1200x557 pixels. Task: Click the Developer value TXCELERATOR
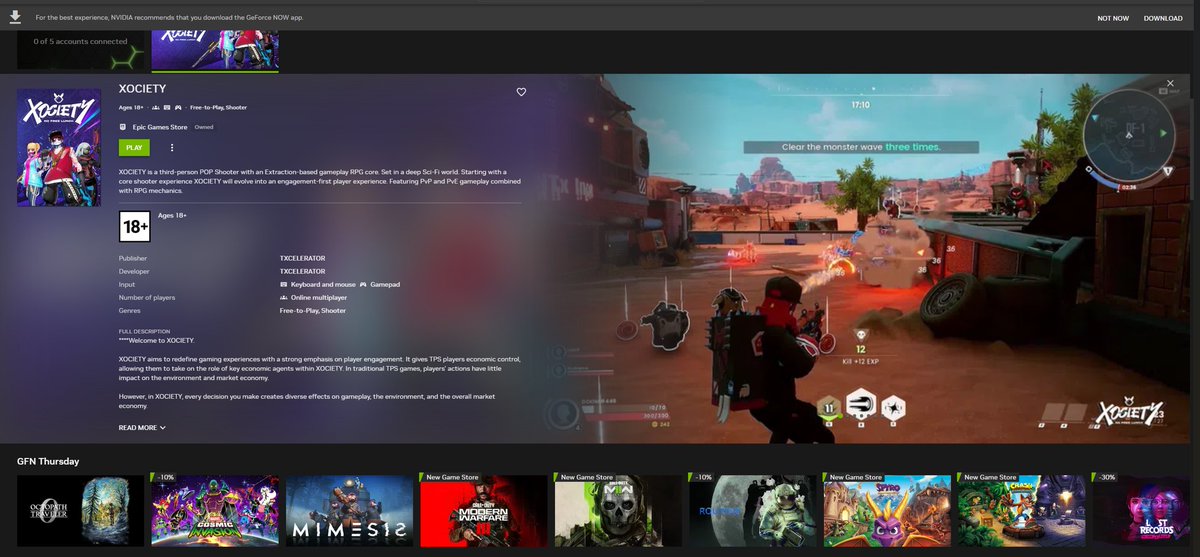(302, 271)
